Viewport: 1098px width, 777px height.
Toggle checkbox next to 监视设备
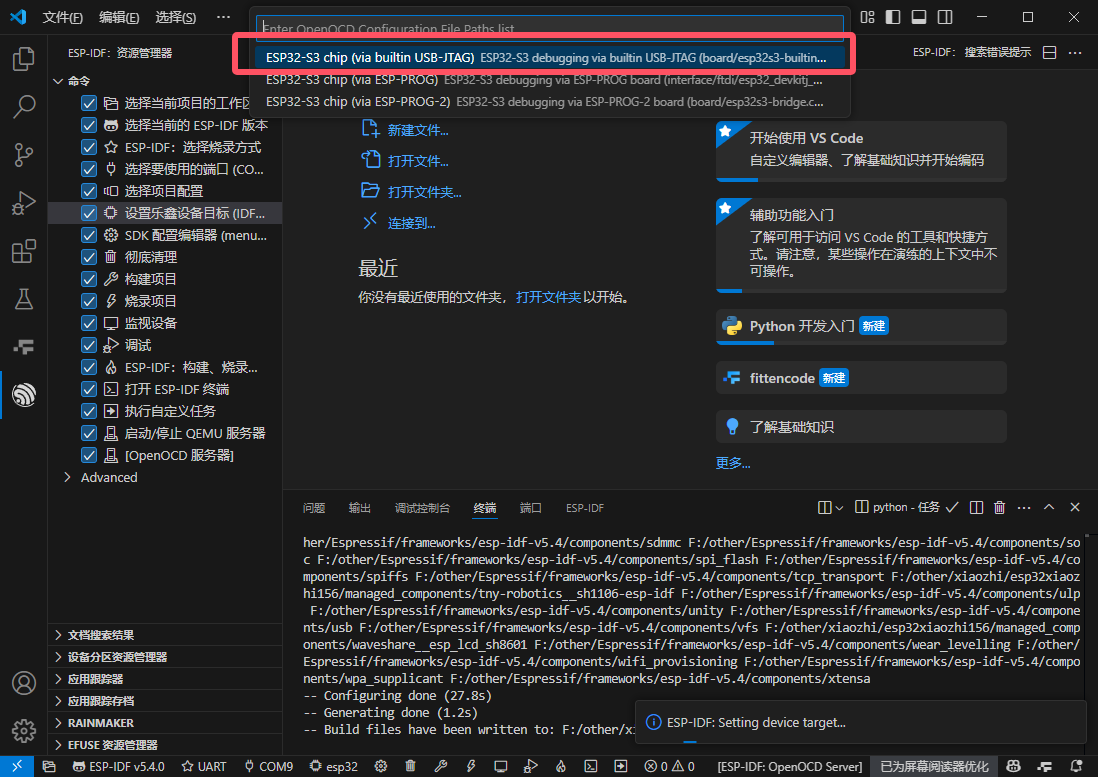[x=89, y=323]
